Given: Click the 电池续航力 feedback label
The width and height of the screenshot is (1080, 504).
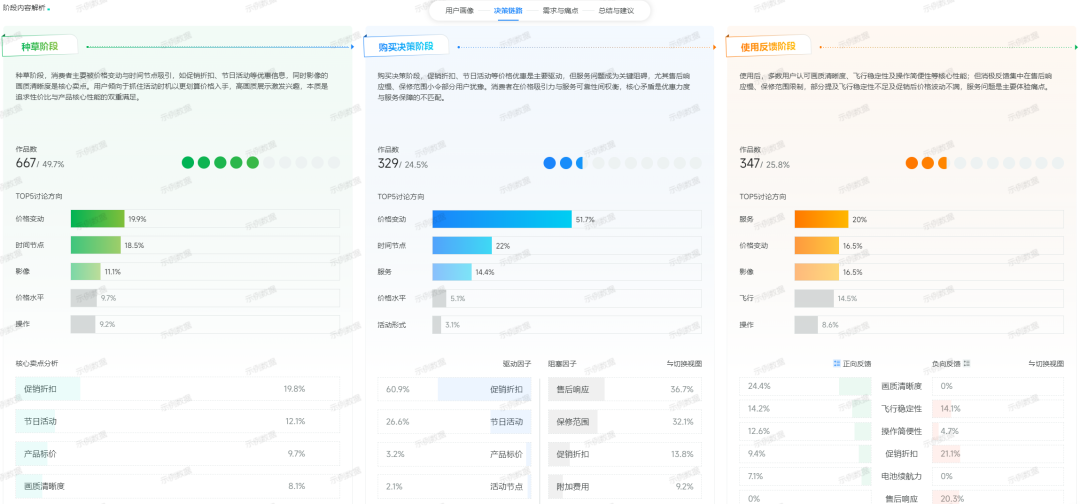Looking at the screenshot, I should point(902,476).
